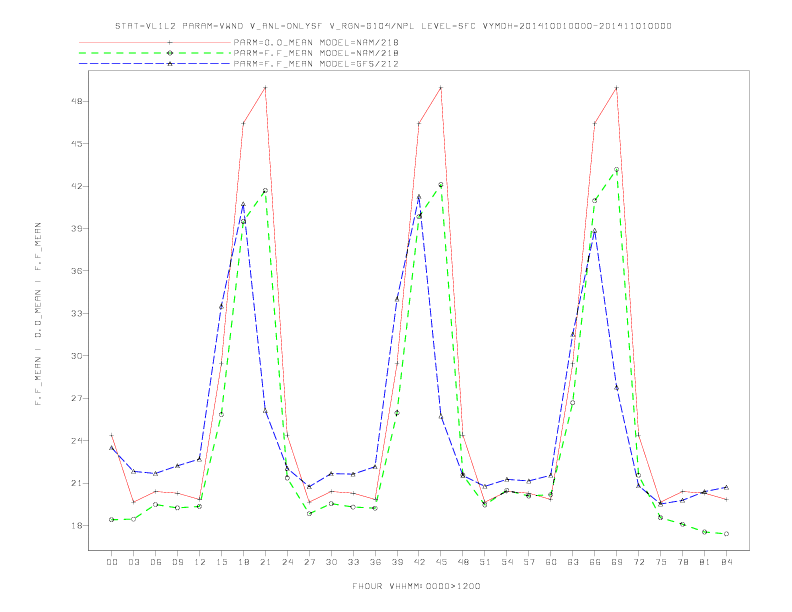Click x-axis forecast hour label 15
The width and height of the screenshot is (792, 612).
pyautogui.click(x=221, y=562)
